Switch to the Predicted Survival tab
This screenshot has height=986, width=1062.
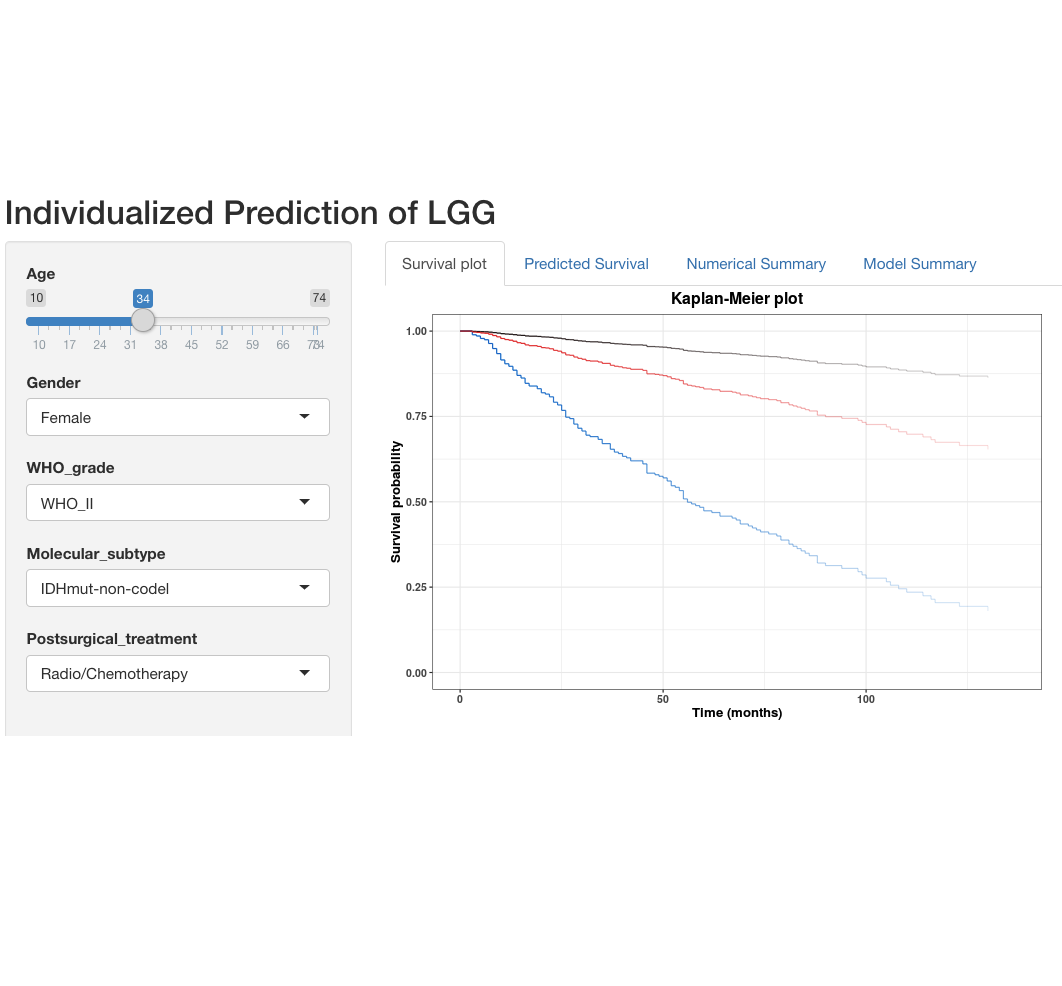pyautogui.click(x=586, y=264)
